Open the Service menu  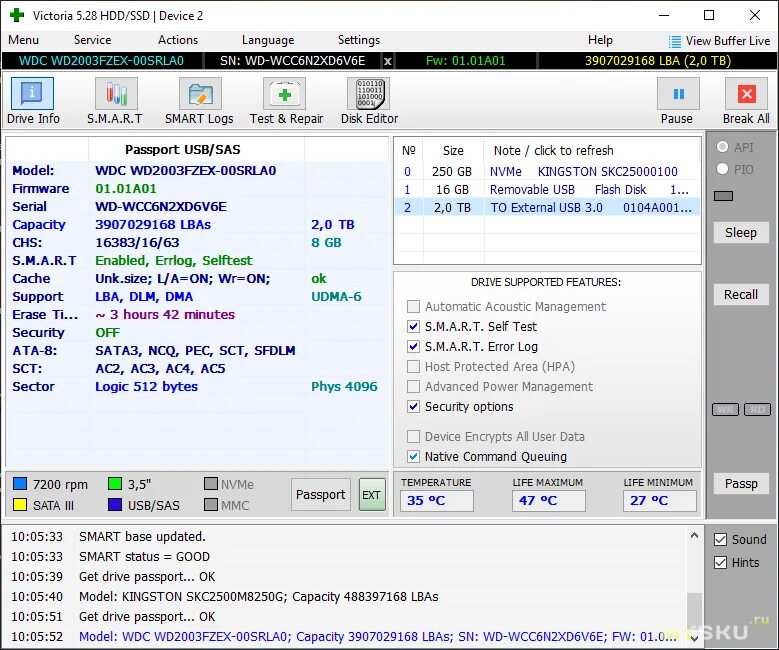click(x=92, y=40)
